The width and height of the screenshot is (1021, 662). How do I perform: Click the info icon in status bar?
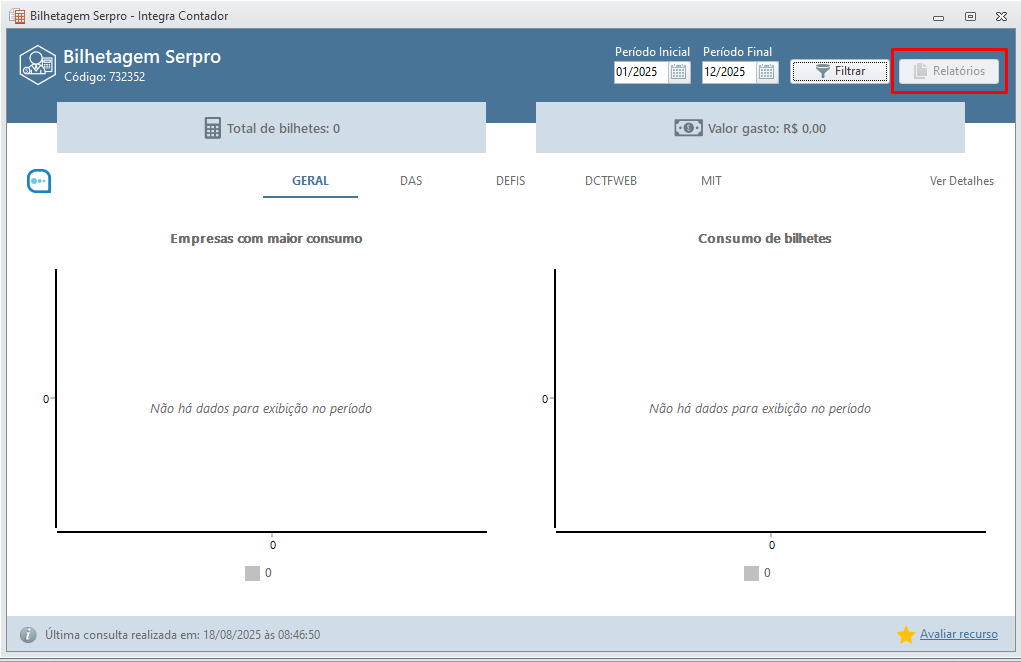click(x=28, y=635)
